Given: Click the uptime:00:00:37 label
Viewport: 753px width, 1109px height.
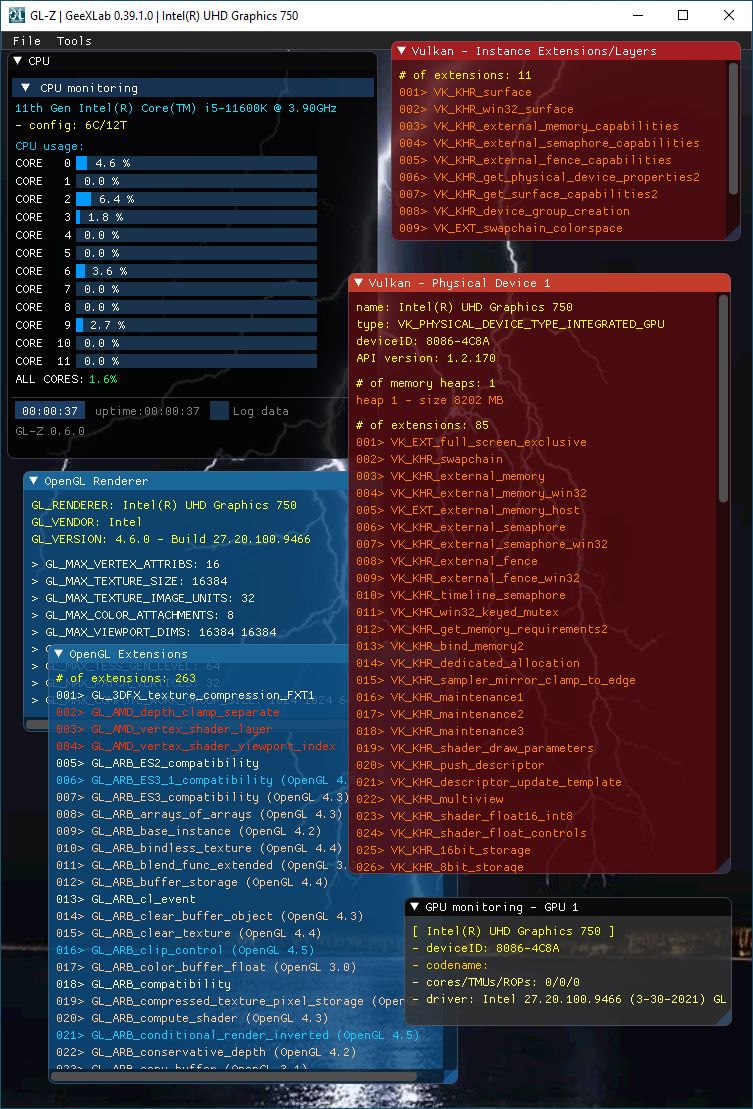Looking at the screenshot, I should tap(147, 411).
